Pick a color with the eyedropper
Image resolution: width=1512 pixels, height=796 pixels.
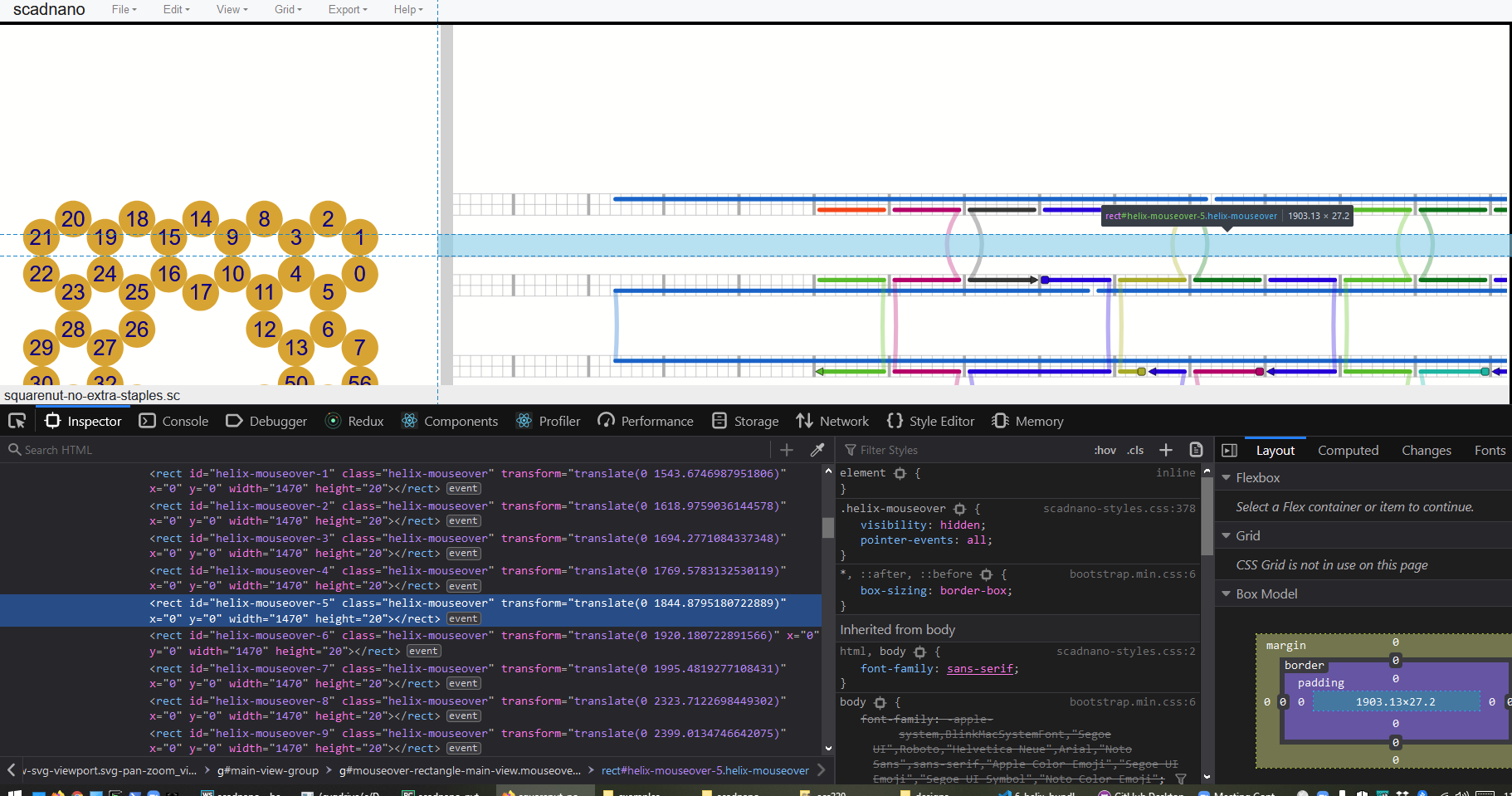817,450
